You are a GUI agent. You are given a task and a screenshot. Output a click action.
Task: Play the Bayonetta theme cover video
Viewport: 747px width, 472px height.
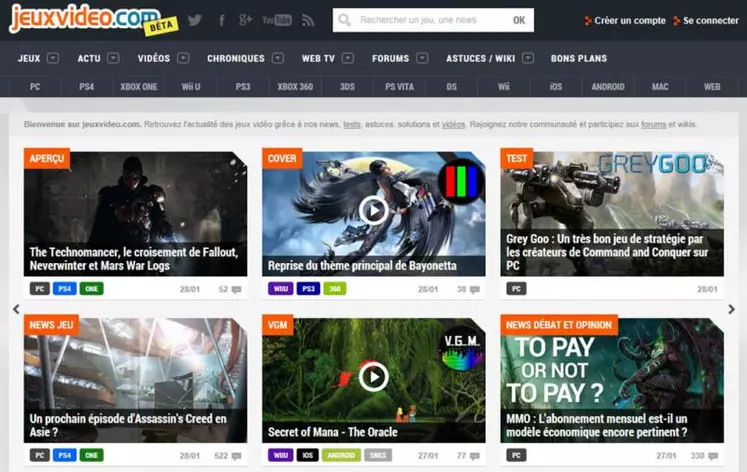point(374,210)
